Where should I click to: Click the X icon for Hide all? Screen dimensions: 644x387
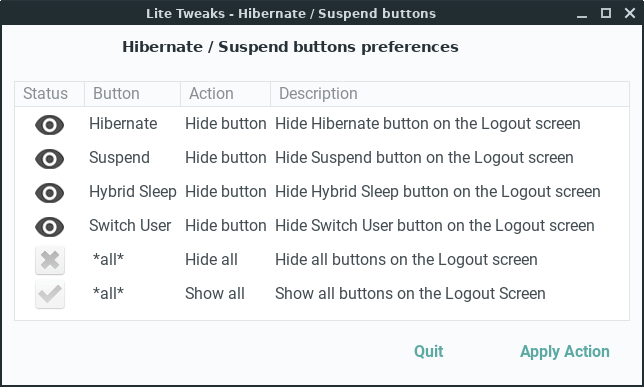[50, 260]
